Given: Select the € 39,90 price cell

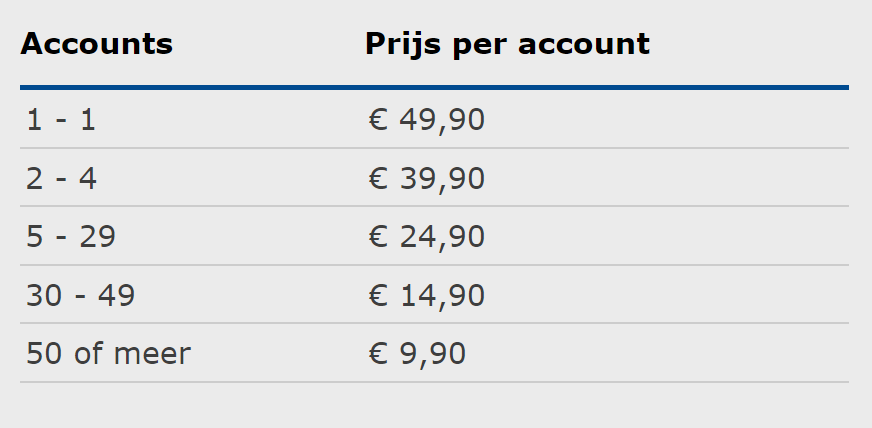Looking at the screenshot, I should (427, 179).
